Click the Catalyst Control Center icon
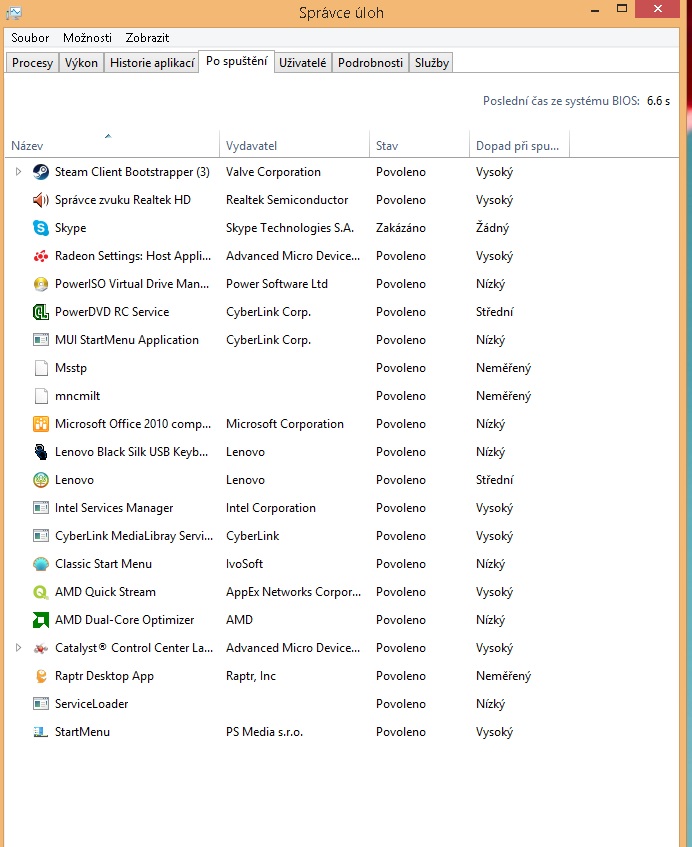 41,648
